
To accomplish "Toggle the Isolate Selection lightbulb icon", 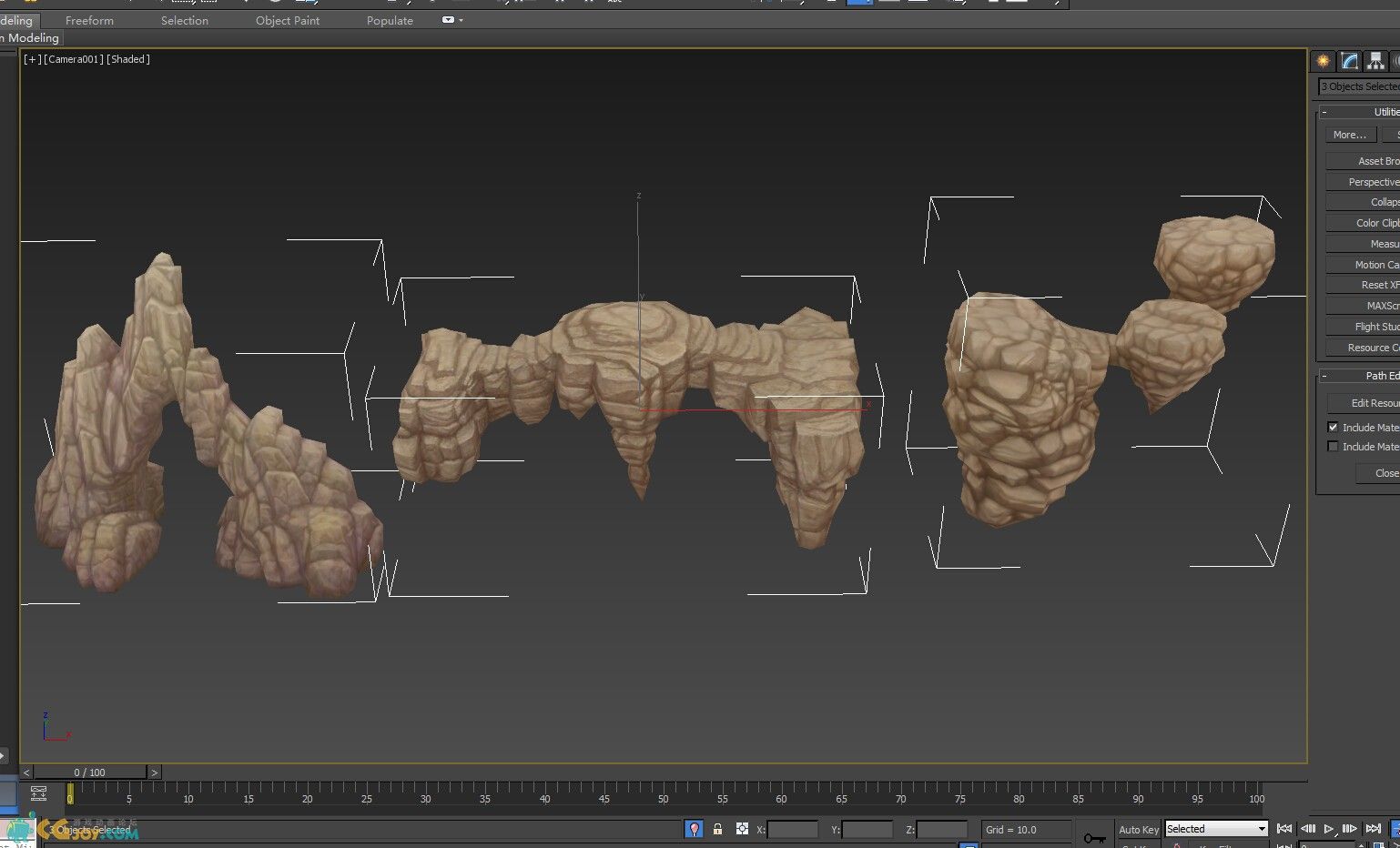I will tap(695, 829).
